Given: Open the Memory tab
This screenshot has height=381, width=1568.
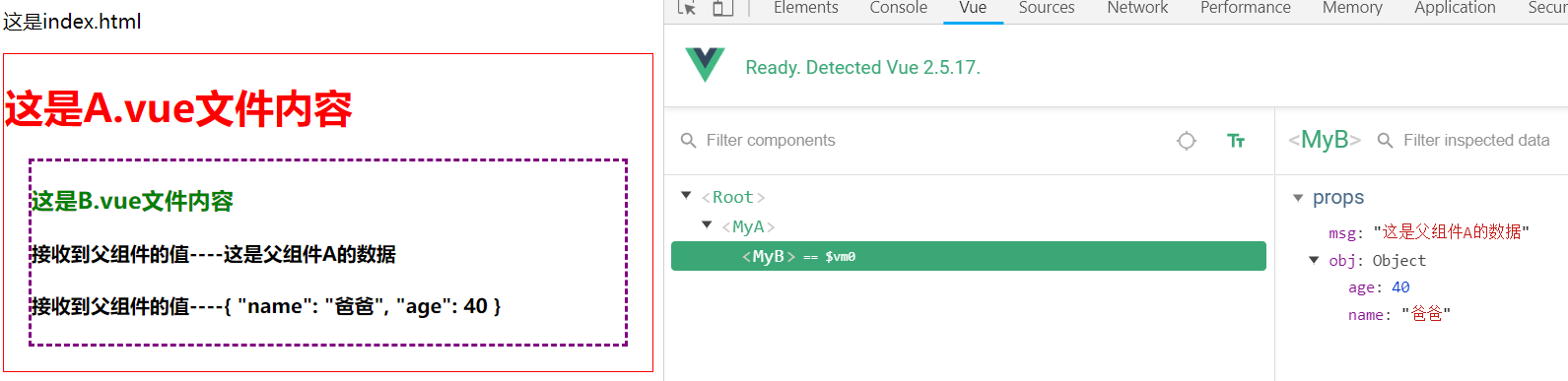Looking at the screenshot, I should (x=1352, y=8).
